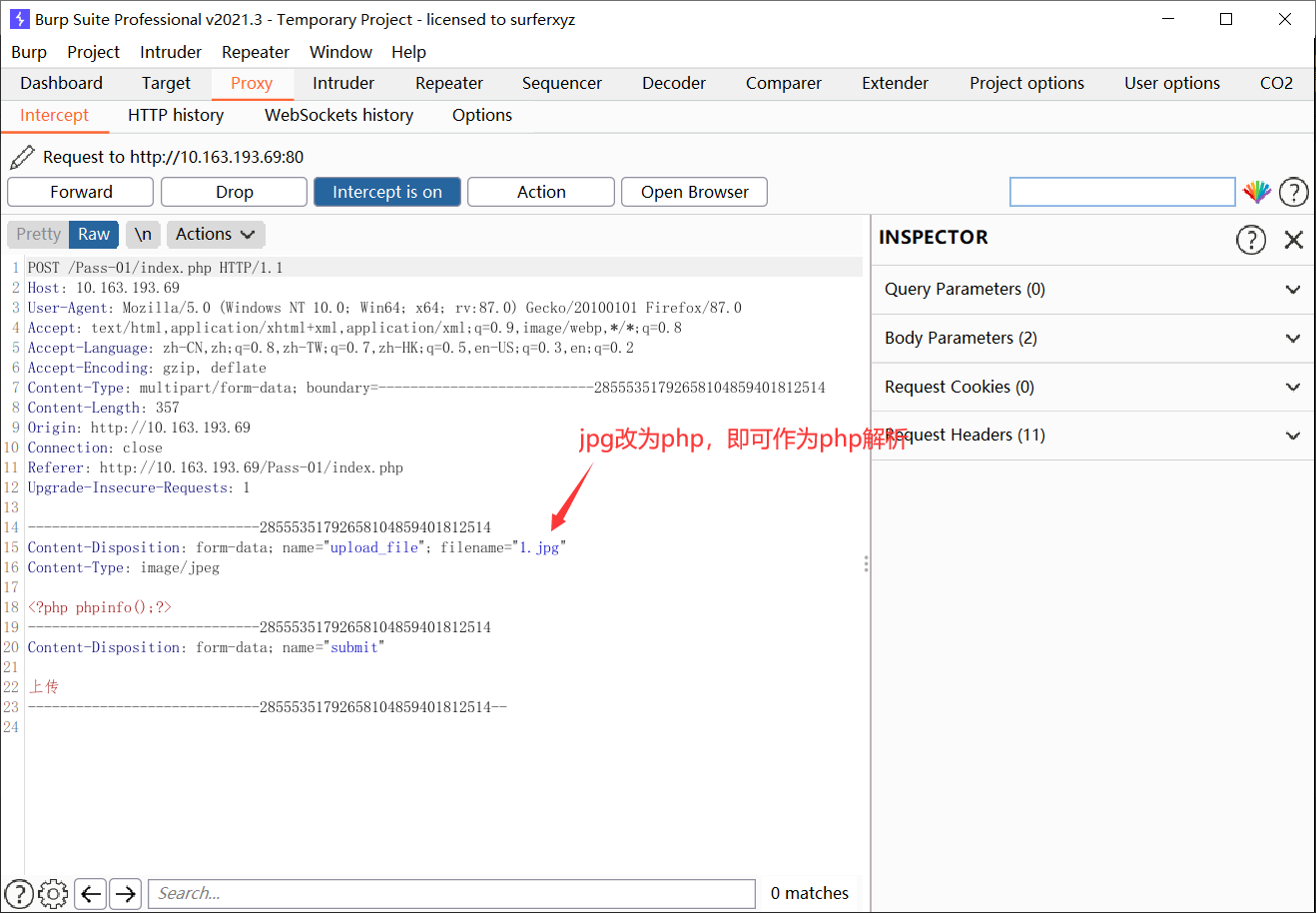
Task: Click the pencil edit target icon
Action: 22,157
